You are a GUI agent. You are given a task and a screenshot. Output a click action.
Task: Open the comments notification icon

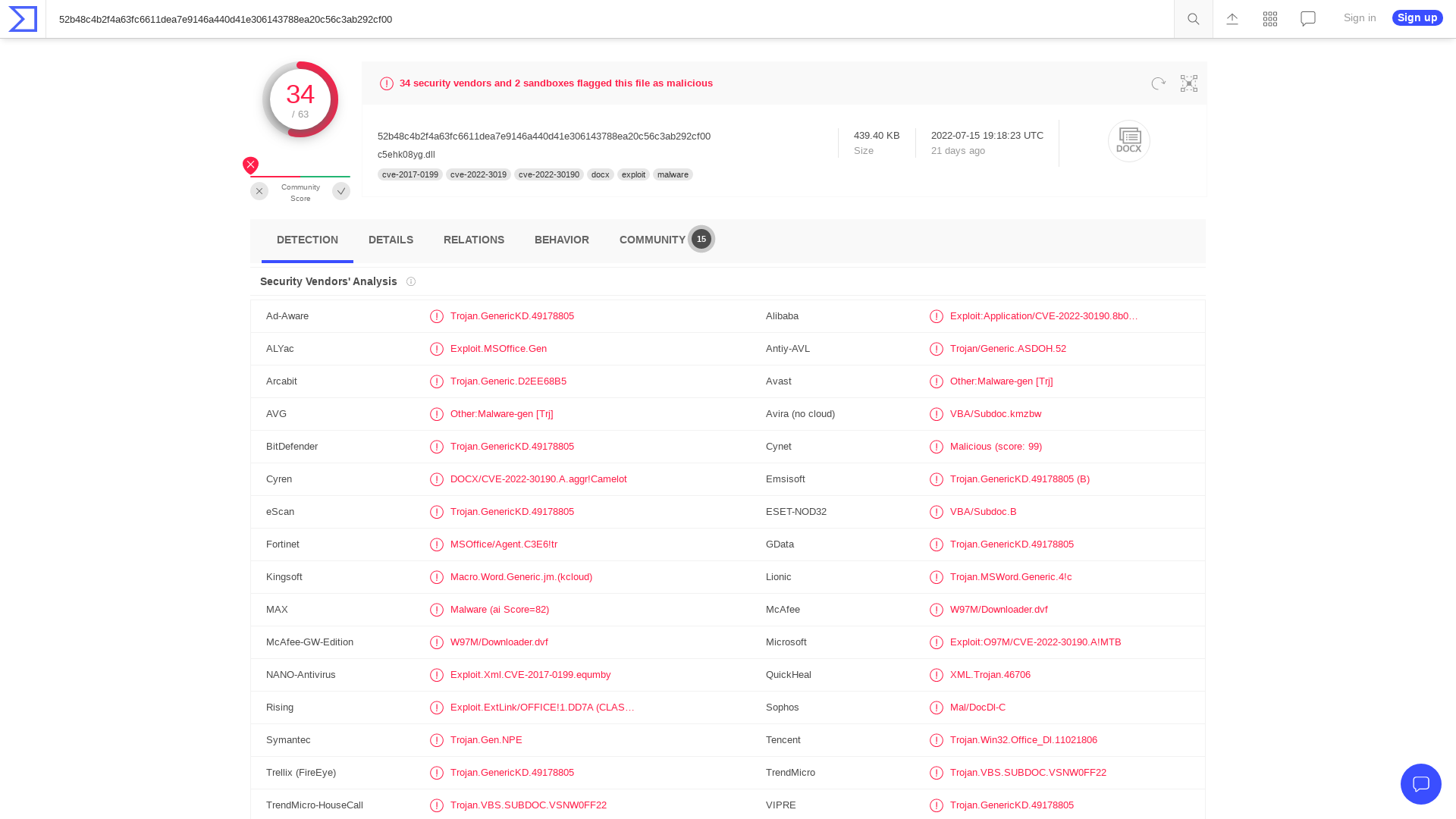(x=1308, y=19)
